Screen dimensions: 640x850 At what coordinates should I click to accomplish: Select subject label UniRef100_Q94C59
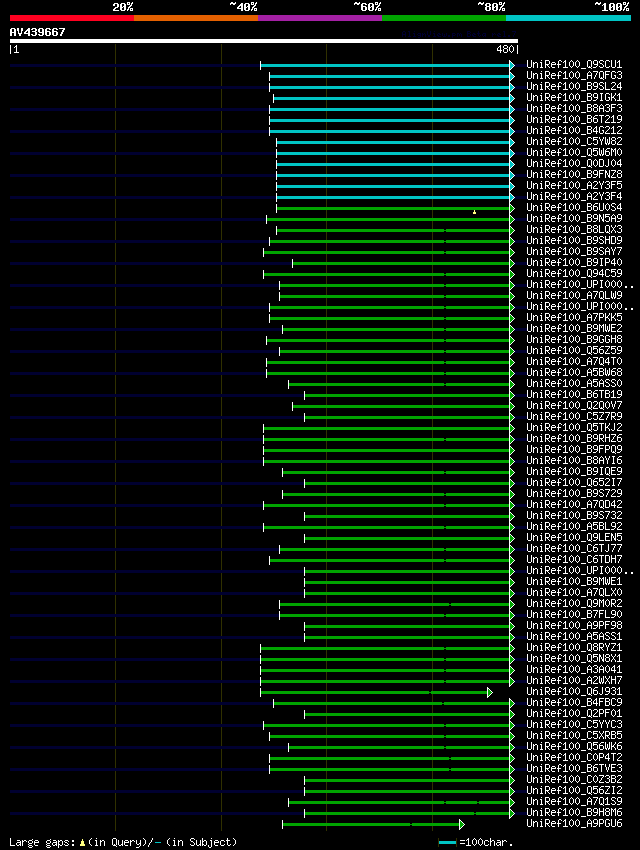point(574,274)
